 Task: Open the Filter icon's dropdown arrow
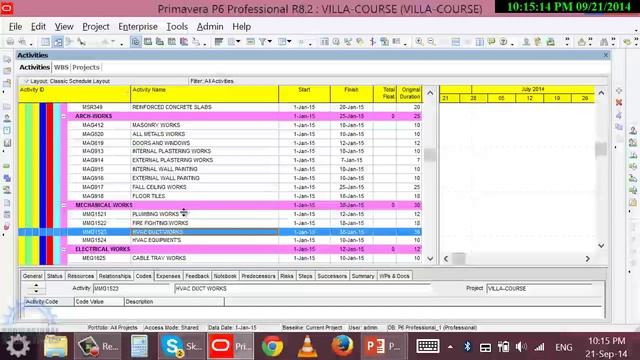270,42
